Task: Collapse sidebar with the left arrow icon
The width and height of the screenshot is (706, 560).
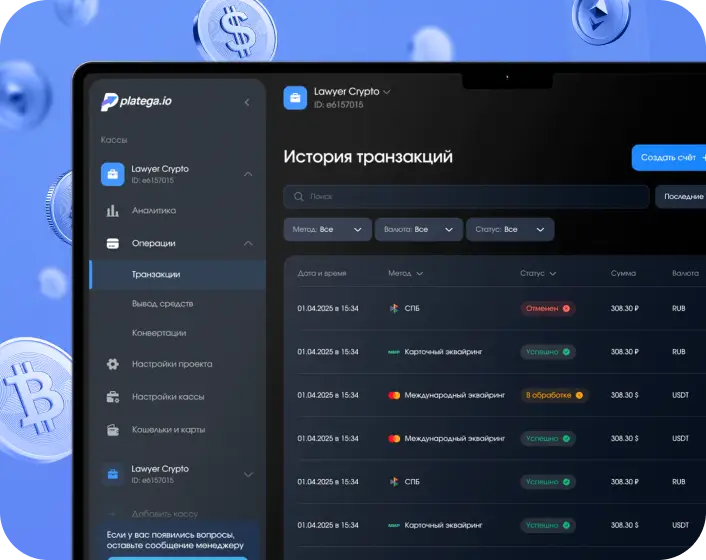Action: click(x=247, y=102)
